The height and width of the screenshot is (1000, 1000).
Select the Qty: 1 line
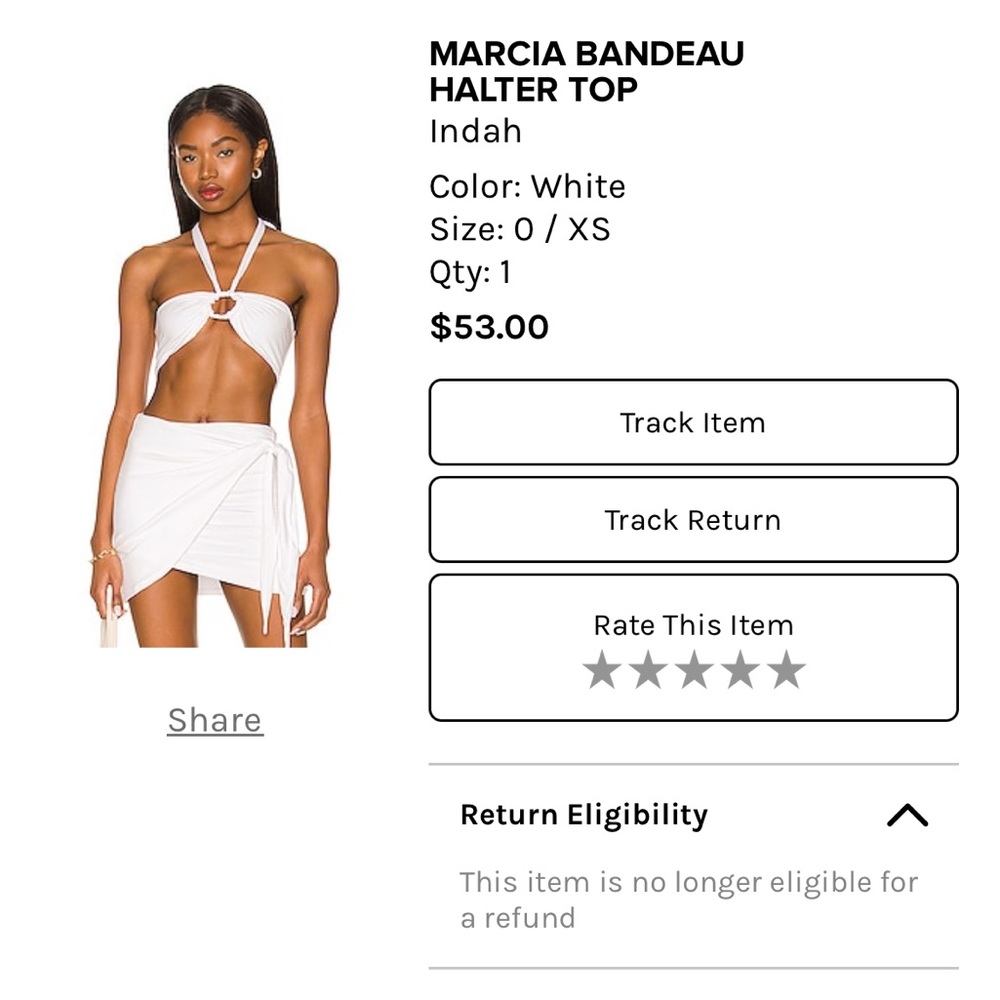tap(470, 271)
